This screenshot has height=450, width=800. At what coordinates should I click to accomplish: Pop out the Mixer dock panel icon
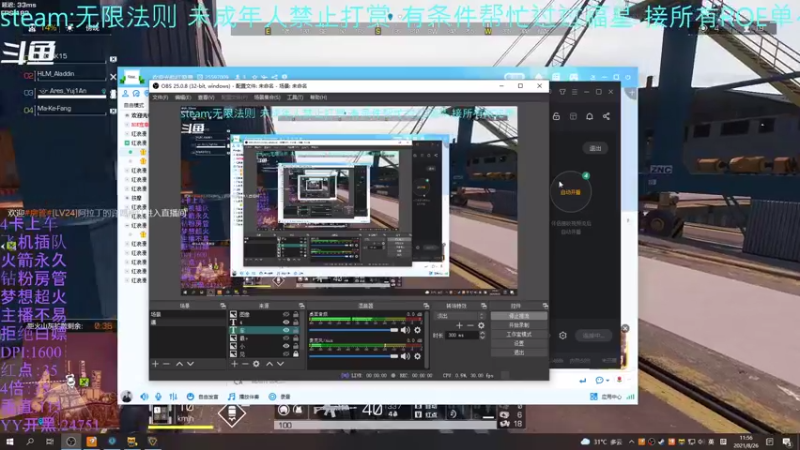pyautogui.click(x=426, y=306)
